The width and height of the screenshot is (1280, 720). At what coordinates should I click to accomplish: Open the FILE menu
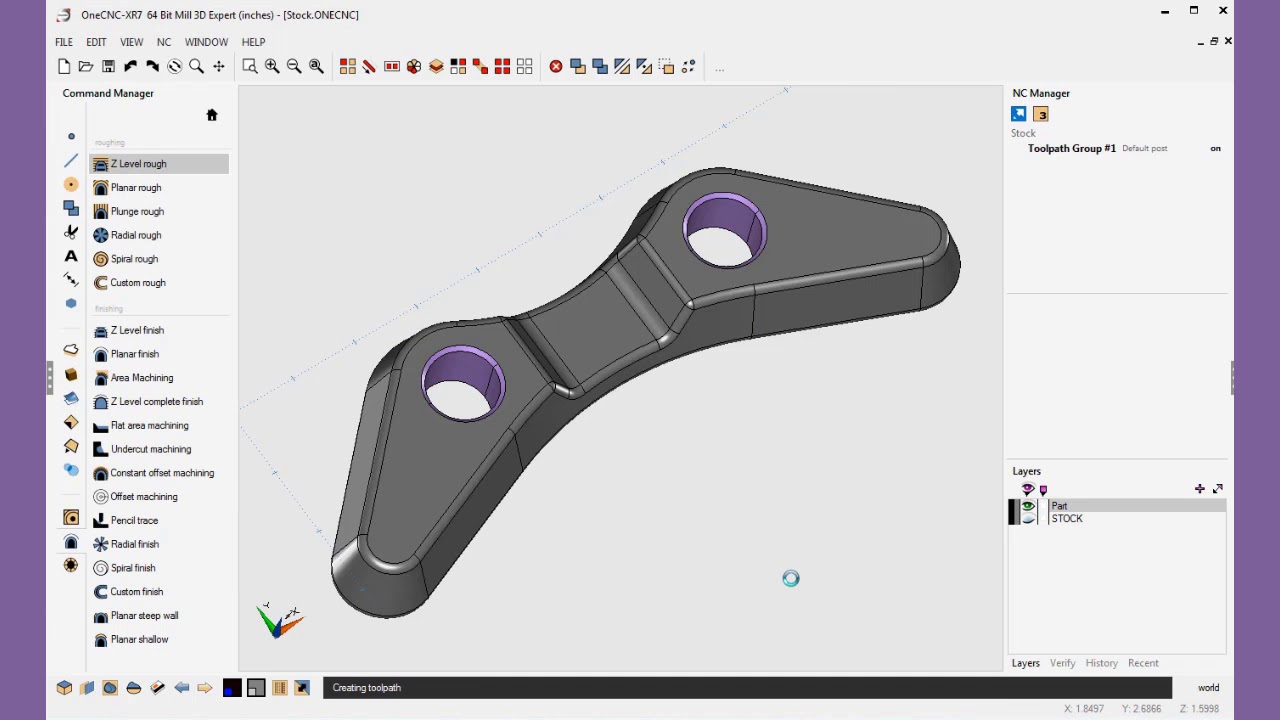coord(64,42)
